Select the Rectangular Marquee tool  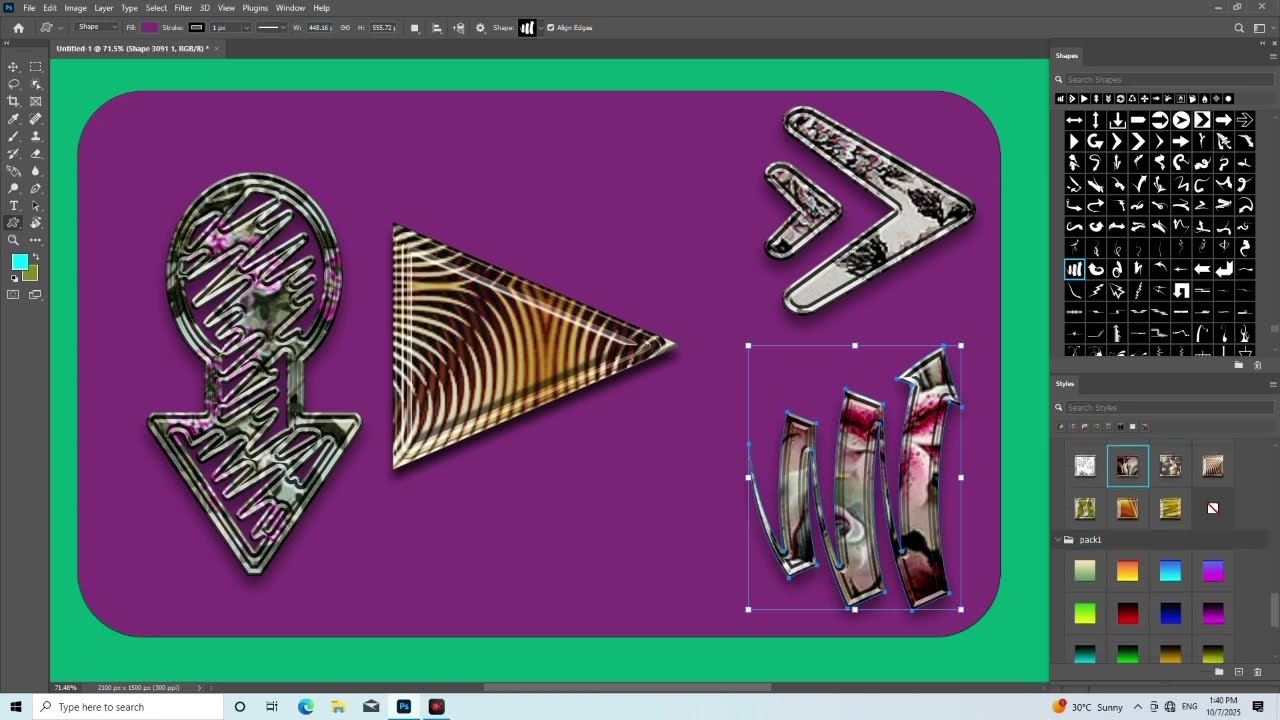[x=36, y=67]
